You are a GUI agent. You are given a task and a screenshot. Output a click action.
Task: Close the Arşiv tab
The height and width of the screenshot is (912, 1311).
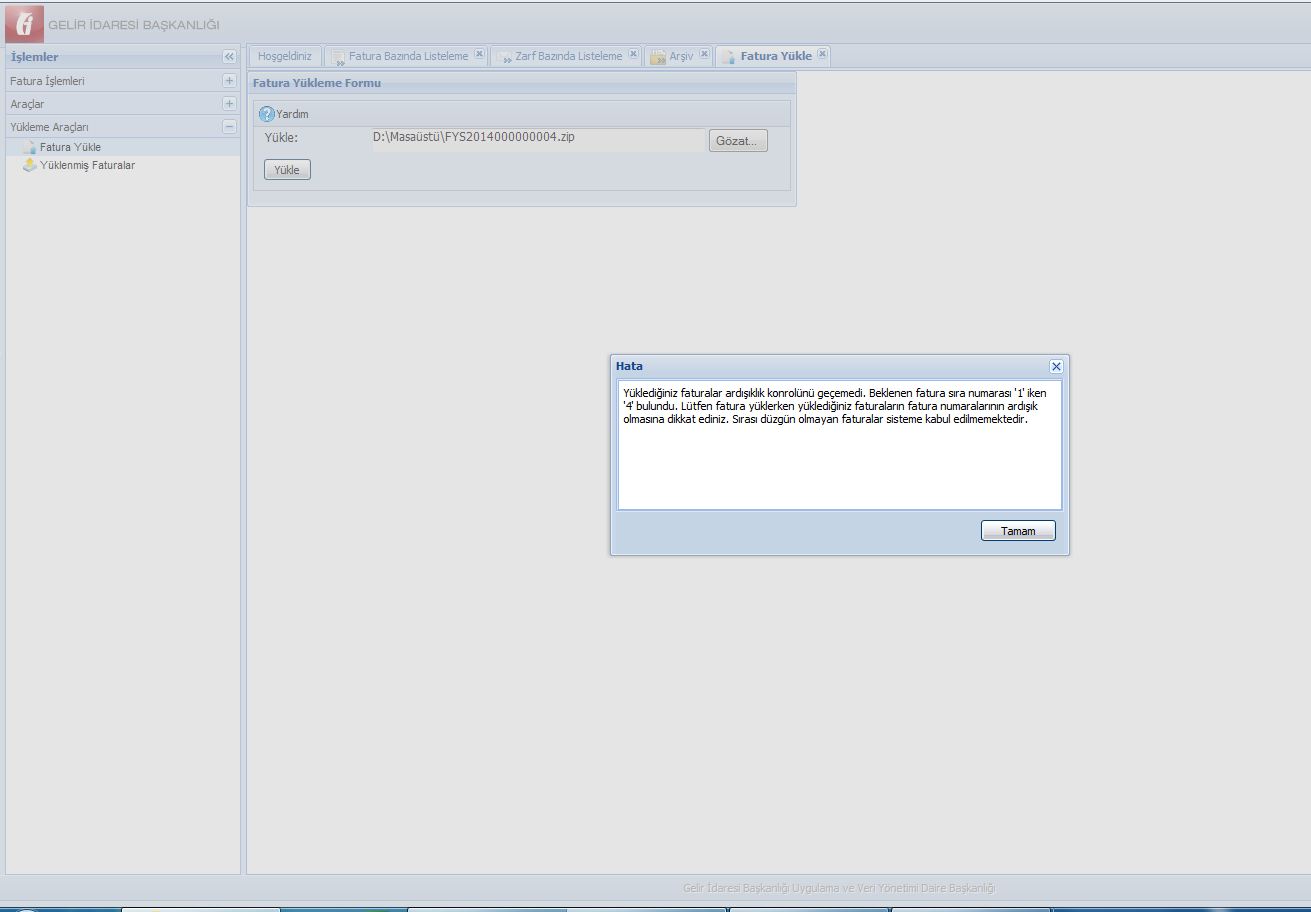(x=704, y=55)
